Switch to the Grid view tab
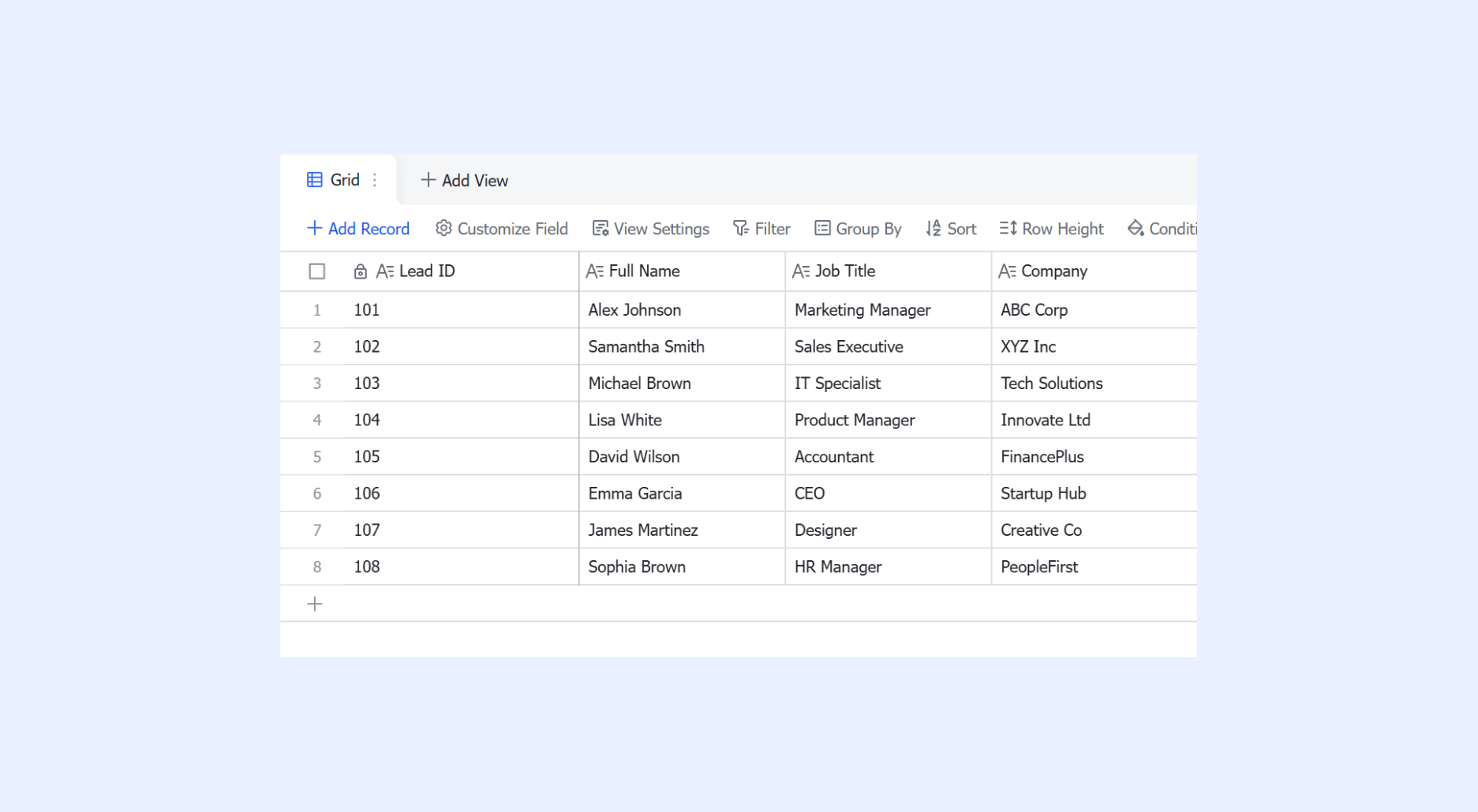This screenshot has width=1478, height=812. tap(338, 180)
